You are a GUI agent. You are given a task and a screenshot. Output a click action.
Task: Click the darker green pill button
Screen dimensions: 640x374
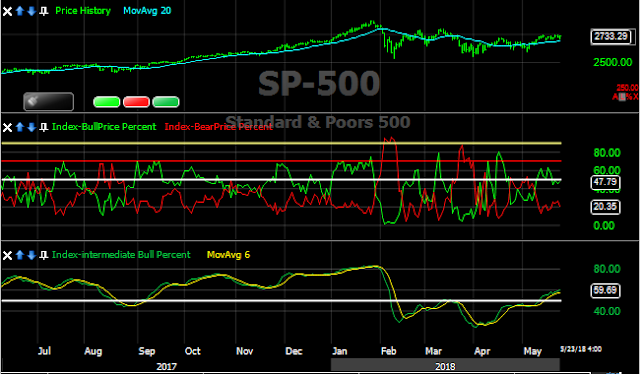point(166,102)
